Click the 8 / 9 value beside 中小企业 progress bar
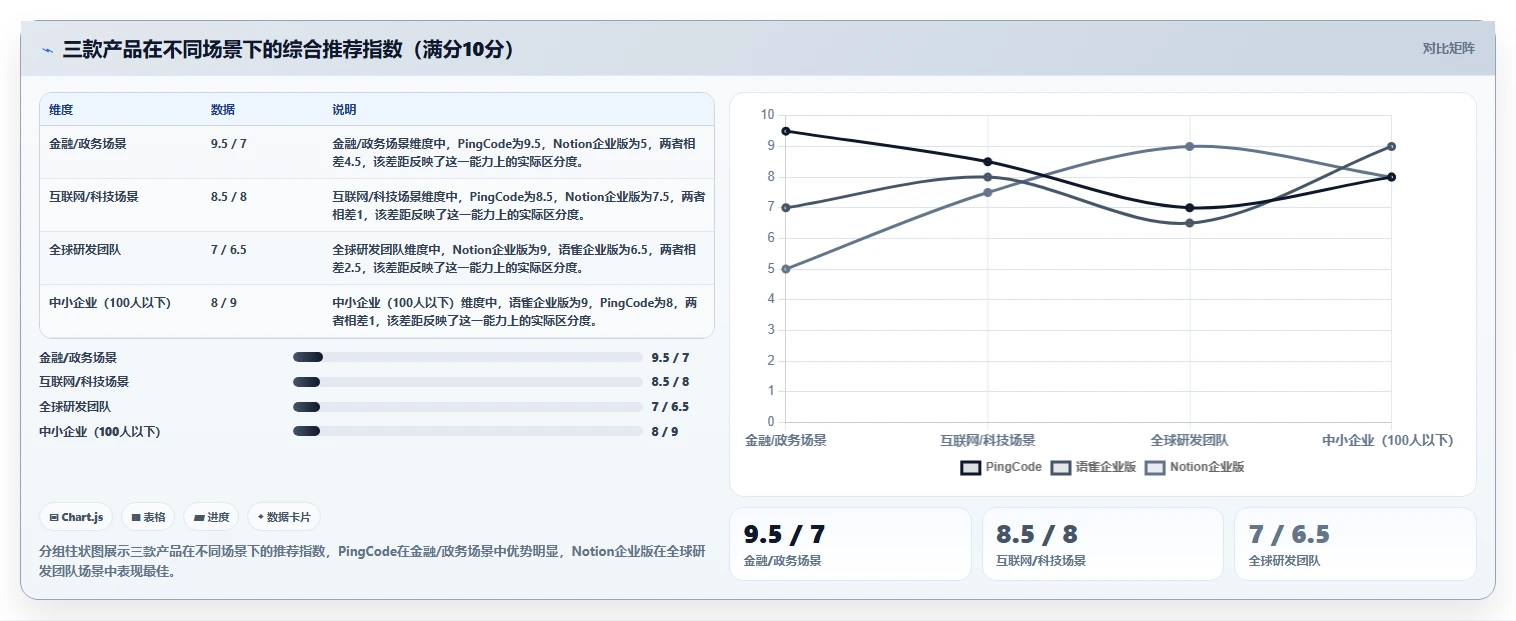 tap(665, 432)
